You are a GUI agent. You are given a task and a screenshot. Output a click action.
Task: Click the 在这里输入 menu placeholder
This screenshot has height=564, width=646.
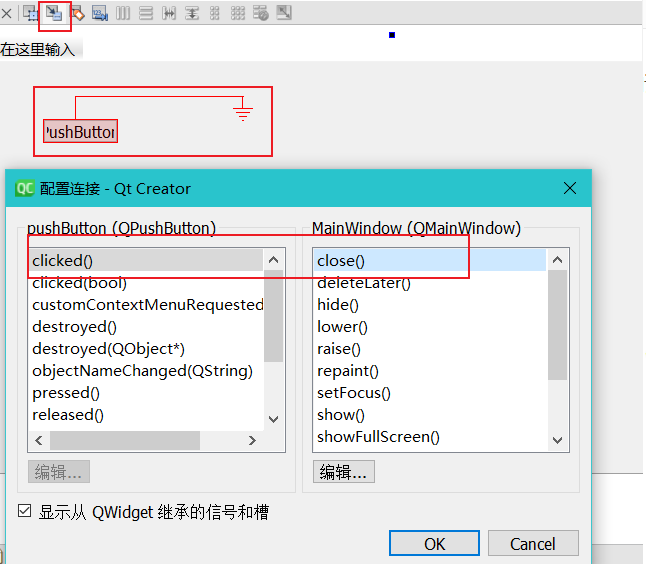pyautogui.click(x=38, y=50)
